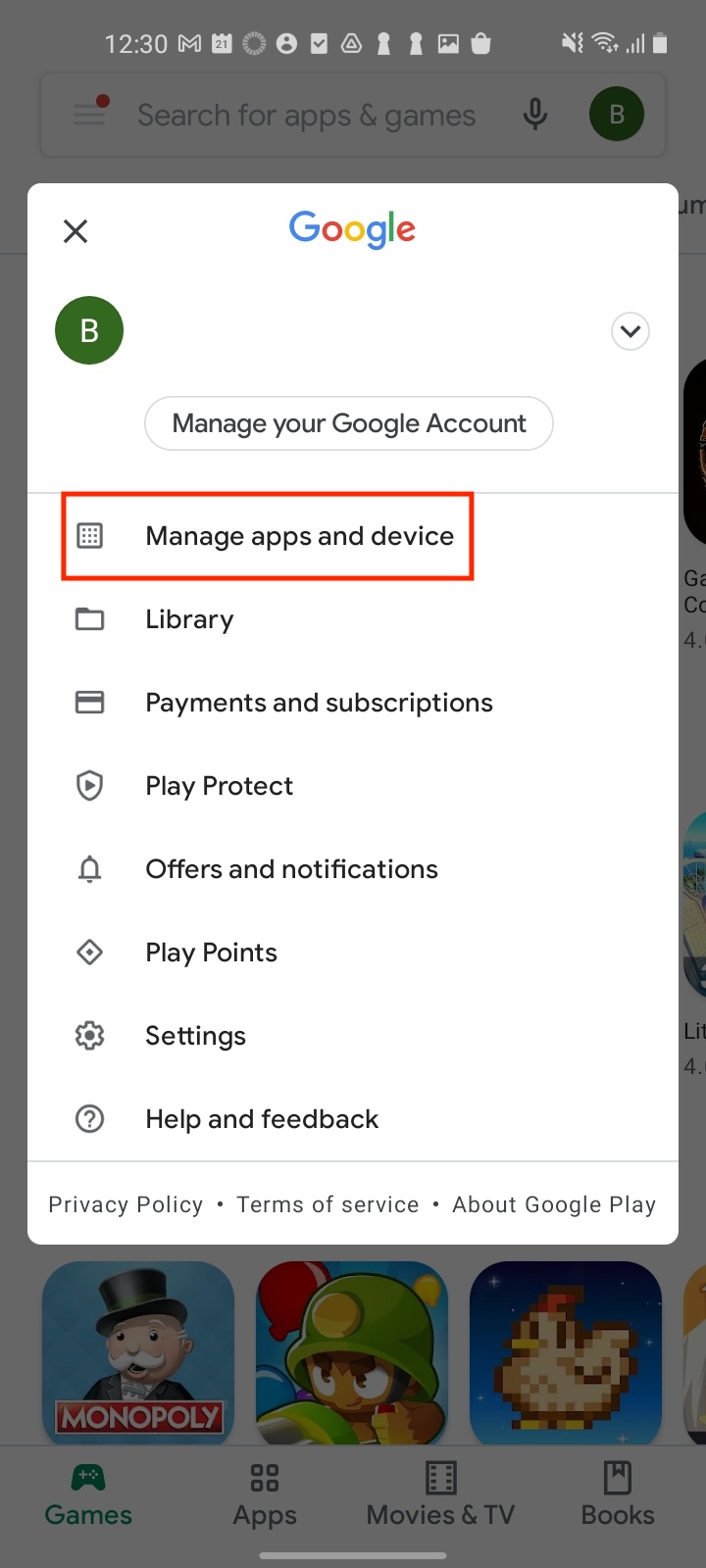Screen dimensions: 706x1568
Task: Open the Privacy Policy link
Action: (x=126, y=1204)
